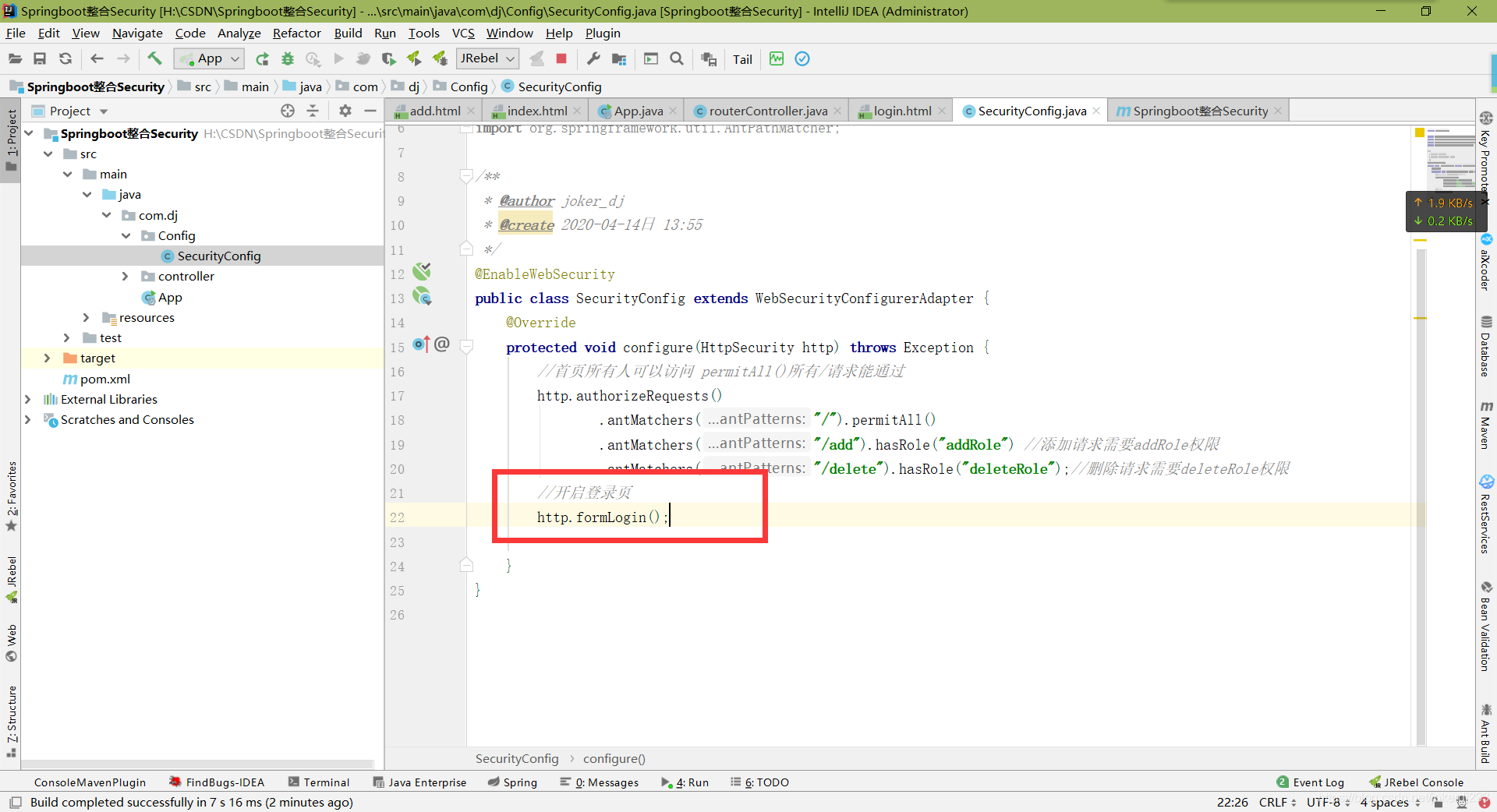Open the Refactor menu
This screenshot has height=812, width=1497.
coord(296,33)
